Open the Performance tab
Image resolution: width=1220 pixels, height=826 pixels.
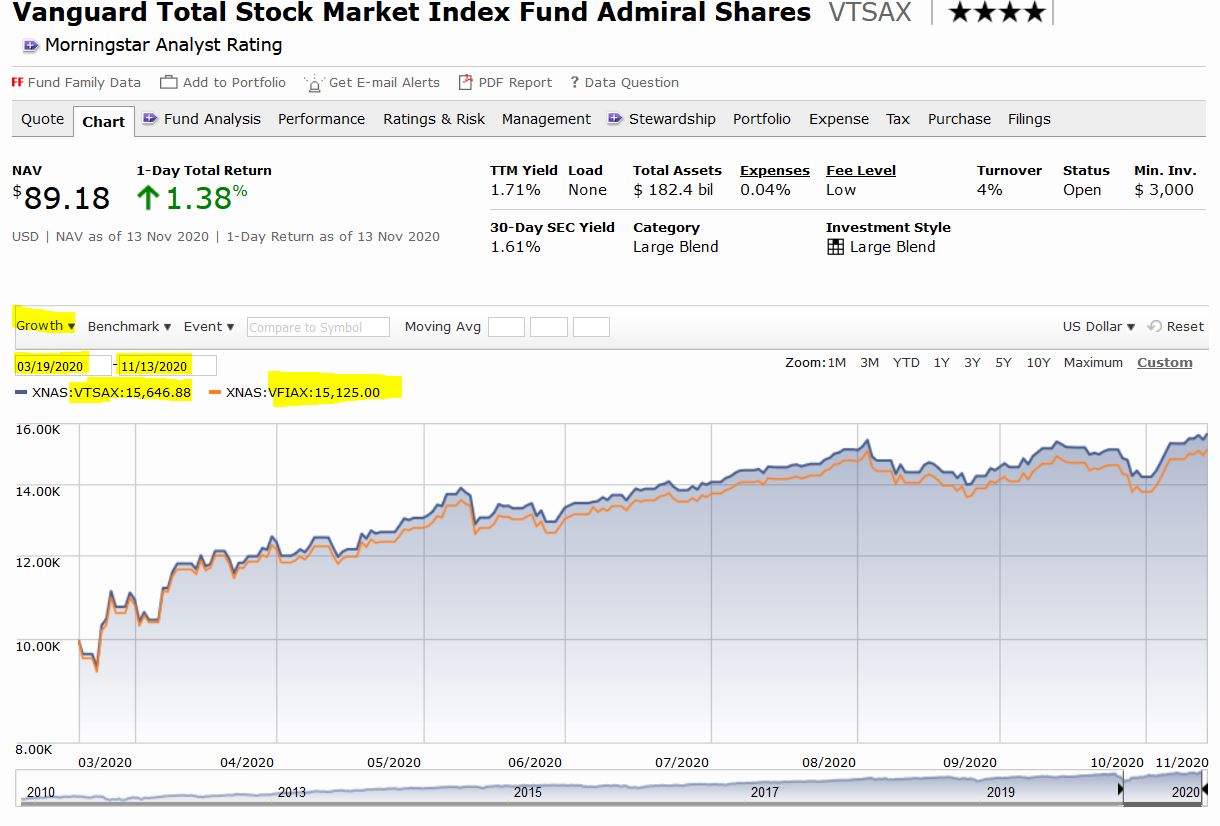tap(321, 119)
